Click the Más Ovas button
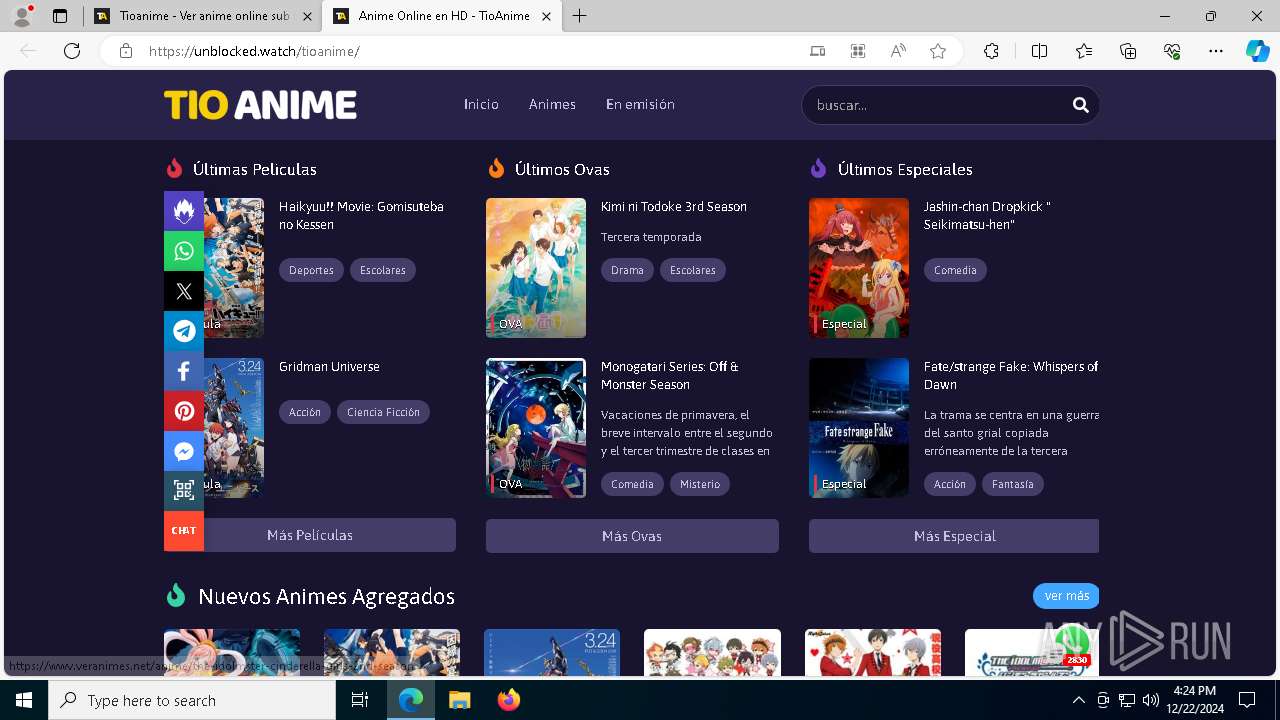Screen dimensions: 1280x720 [632, 536]
